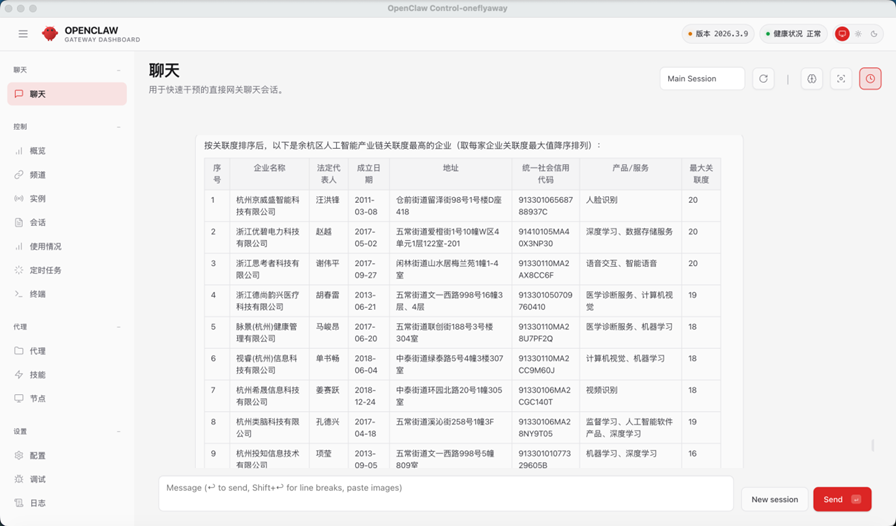
Task: Send the message with Send button
Action: pos(842,499)
